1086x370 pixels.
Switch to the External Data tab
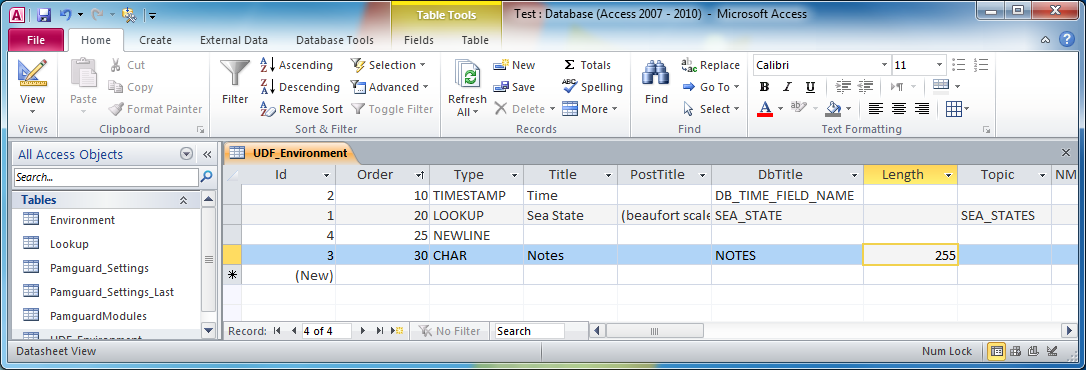(x=233, y=40)
